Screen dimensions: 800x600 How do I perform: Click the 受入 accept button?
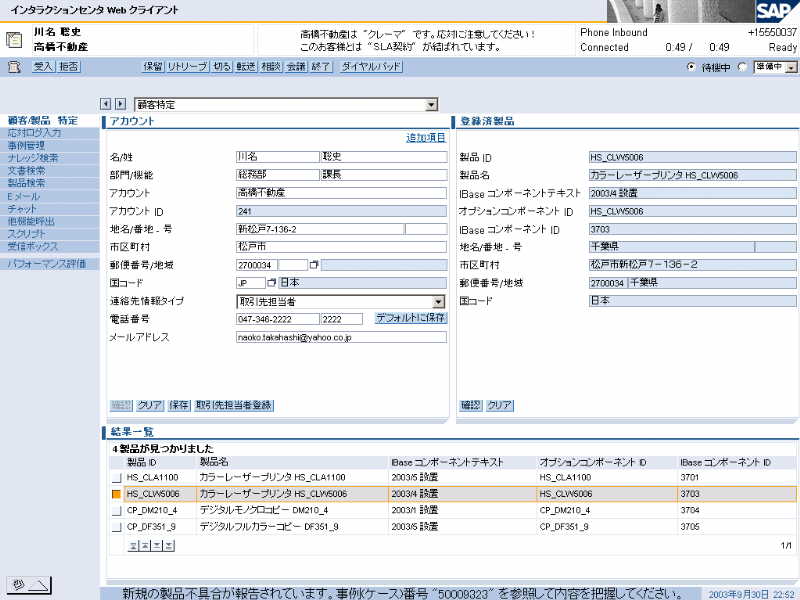click(43, 66)
